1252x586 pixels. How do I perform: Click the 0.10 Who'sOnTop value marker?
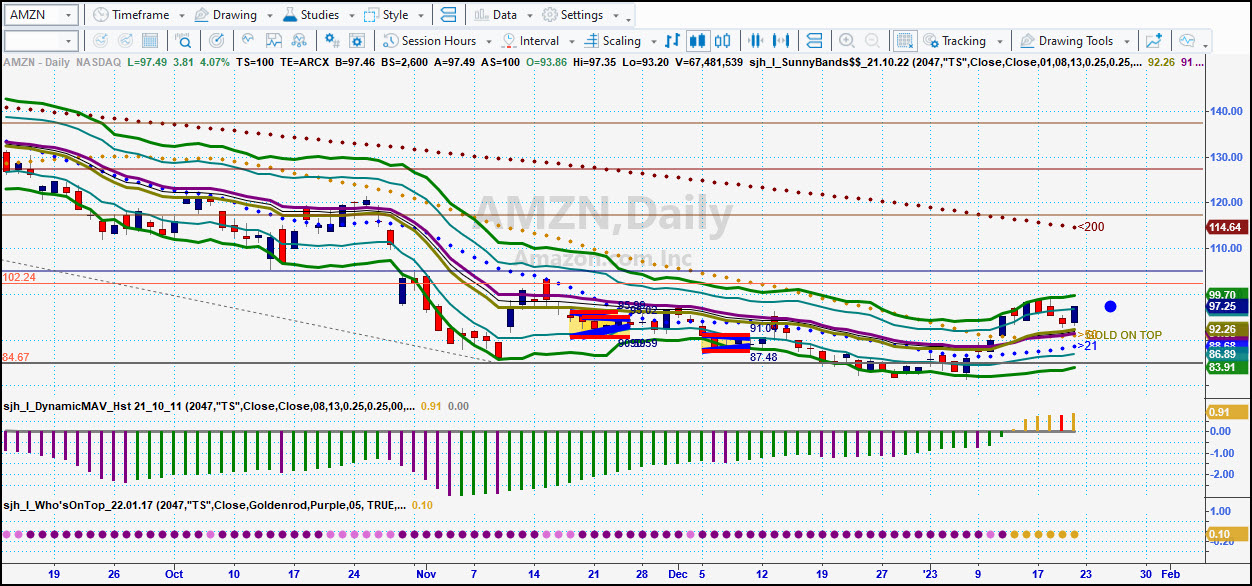coord(1225,535)
